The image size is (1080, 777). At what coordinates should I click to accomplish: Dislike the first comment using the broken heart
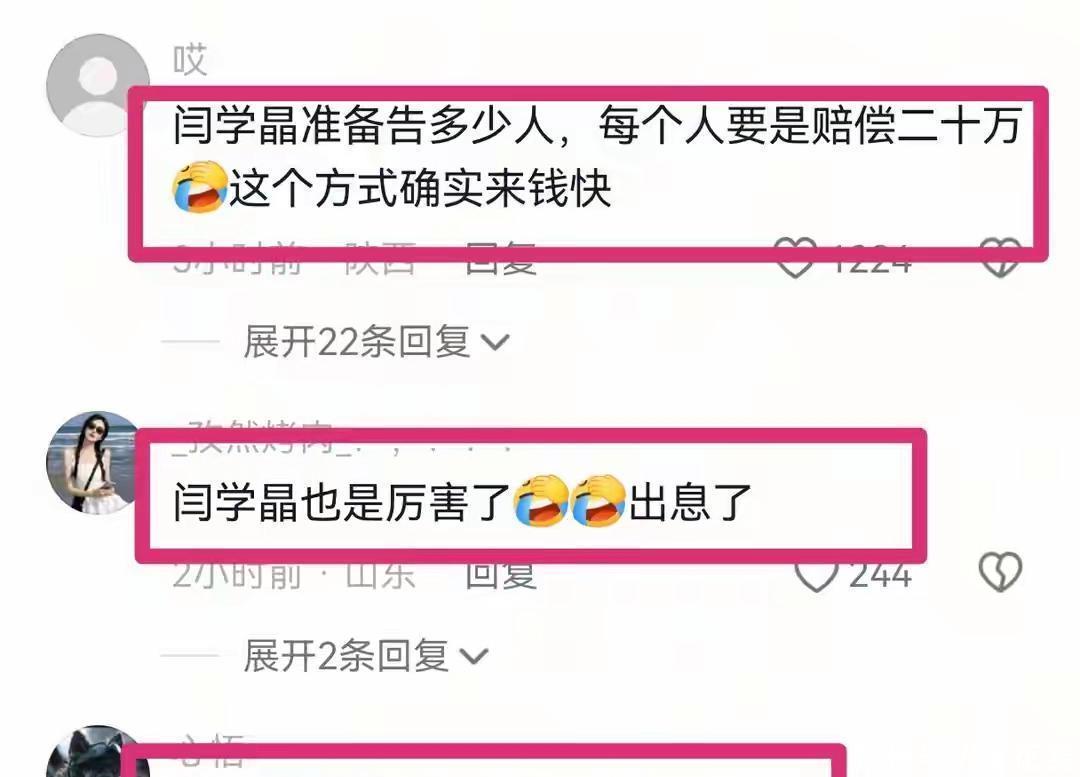[1000, 258]
